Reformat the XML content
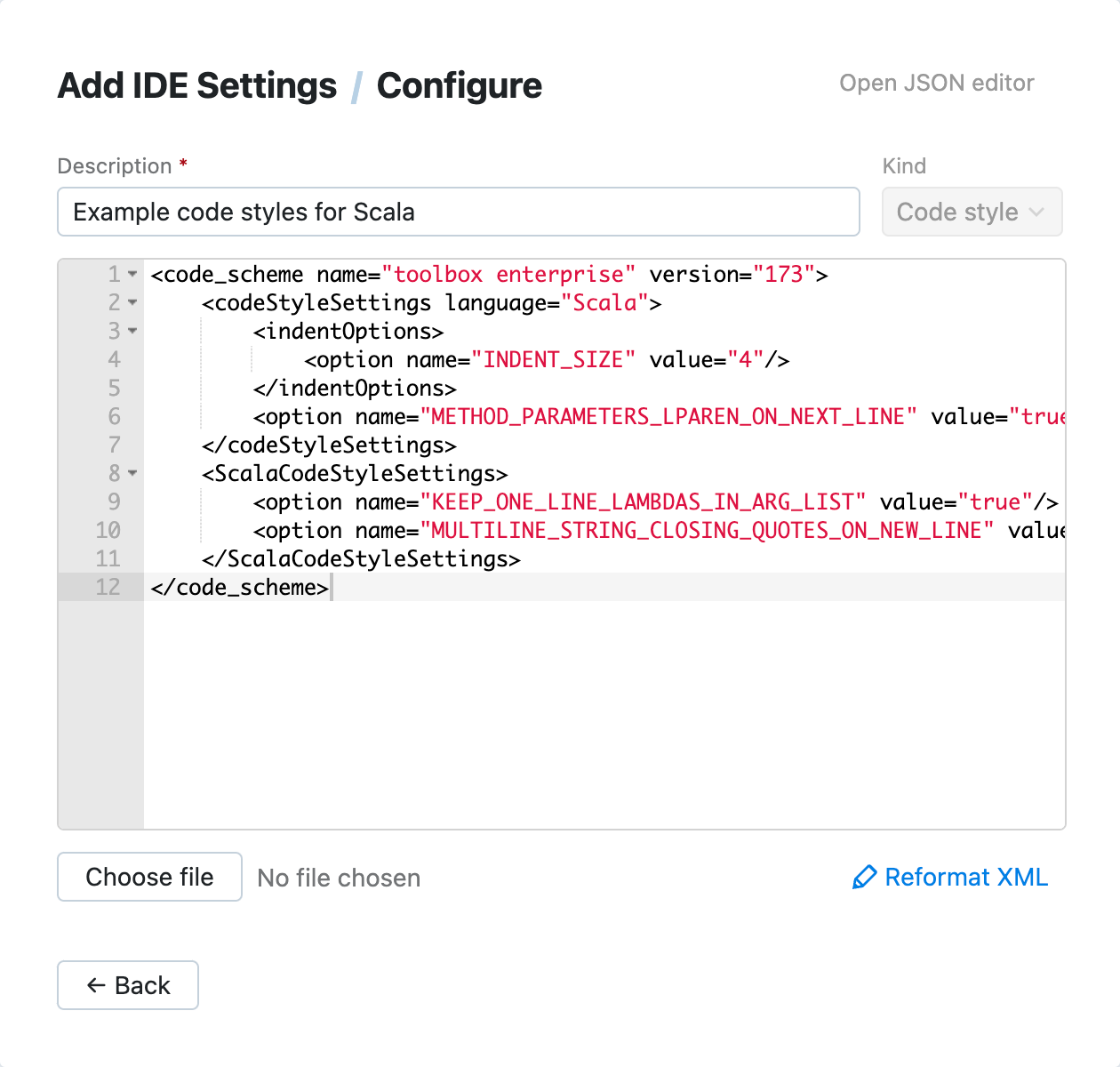Screen dimensions: 1120x1067 pos(965,877)
